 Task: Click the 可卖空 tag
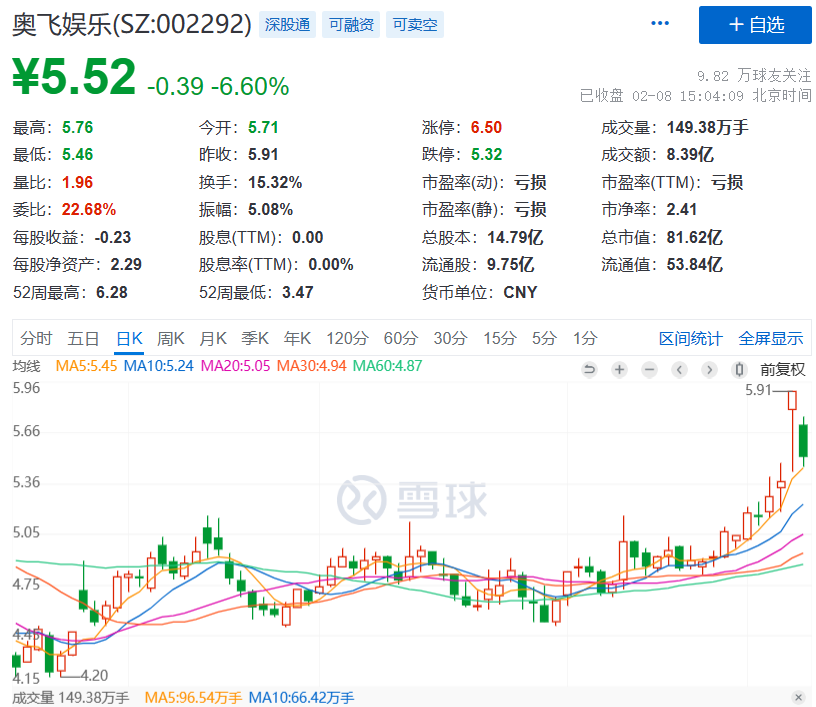tap(414, 25)
